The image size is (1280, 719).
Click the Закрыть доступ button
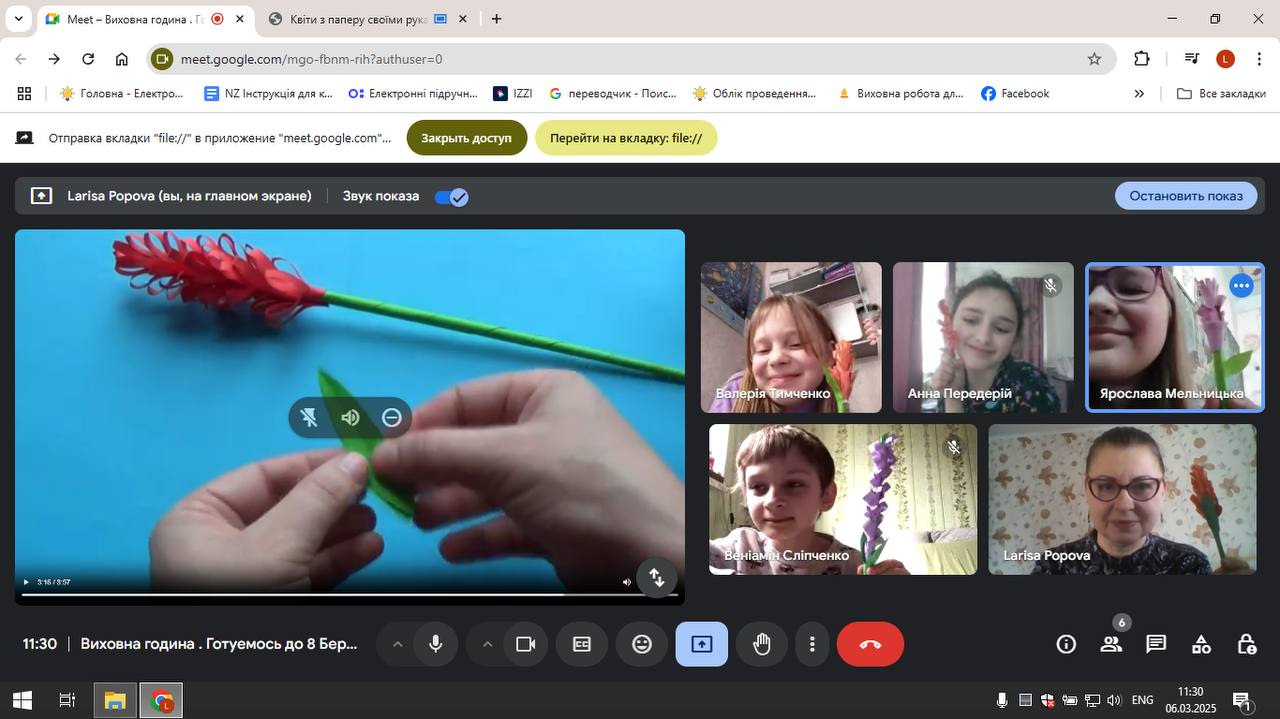tap(466, 138)
